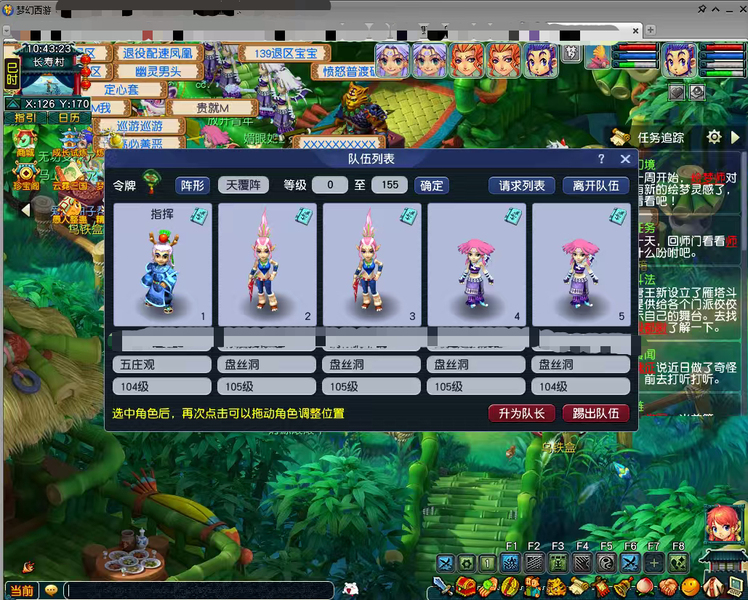Activate the F8 skill shortcut slot

point(678,563)
